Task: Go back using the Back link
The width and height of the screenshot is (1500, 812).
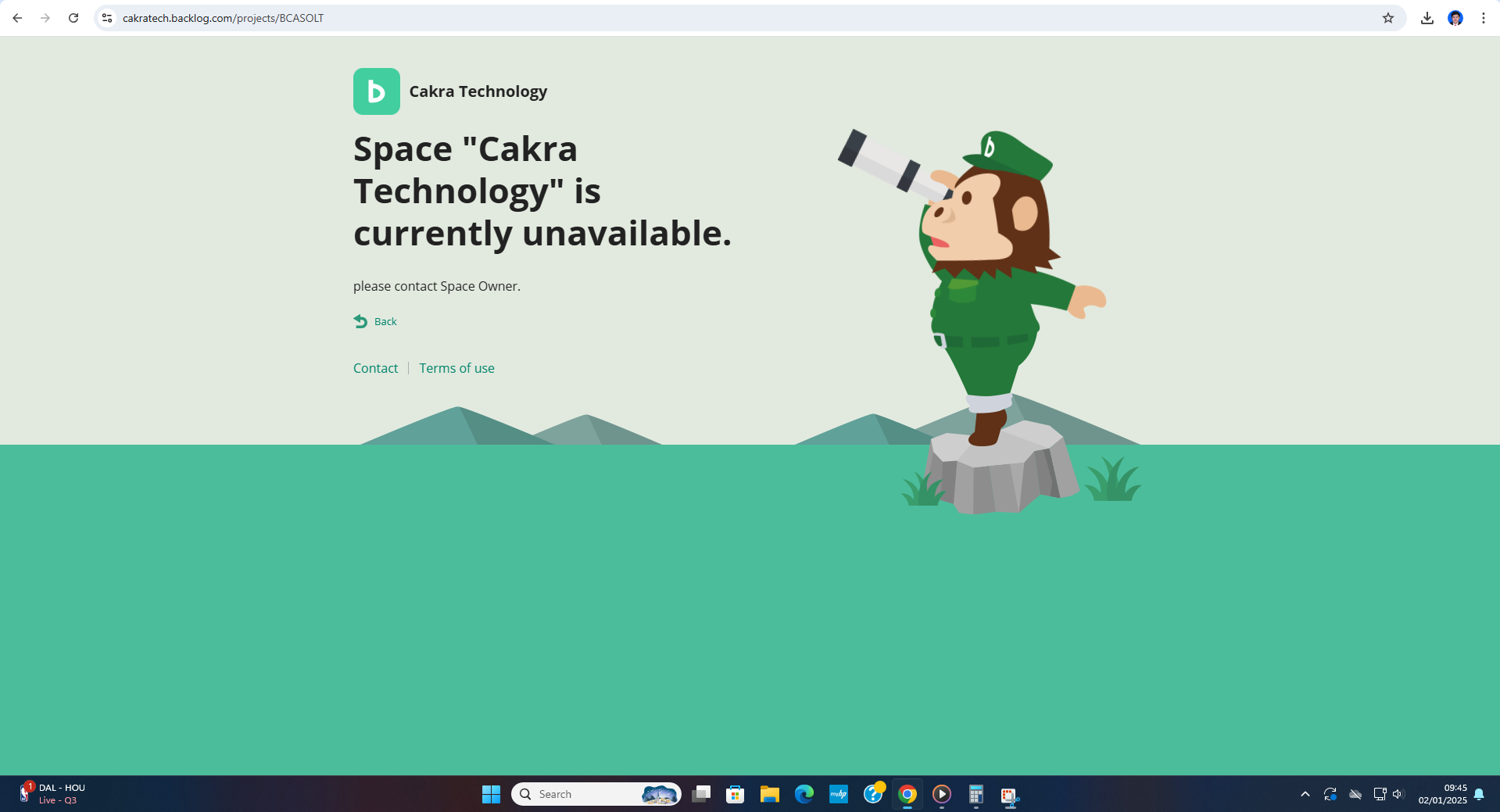Action: [x=375, y=321]
